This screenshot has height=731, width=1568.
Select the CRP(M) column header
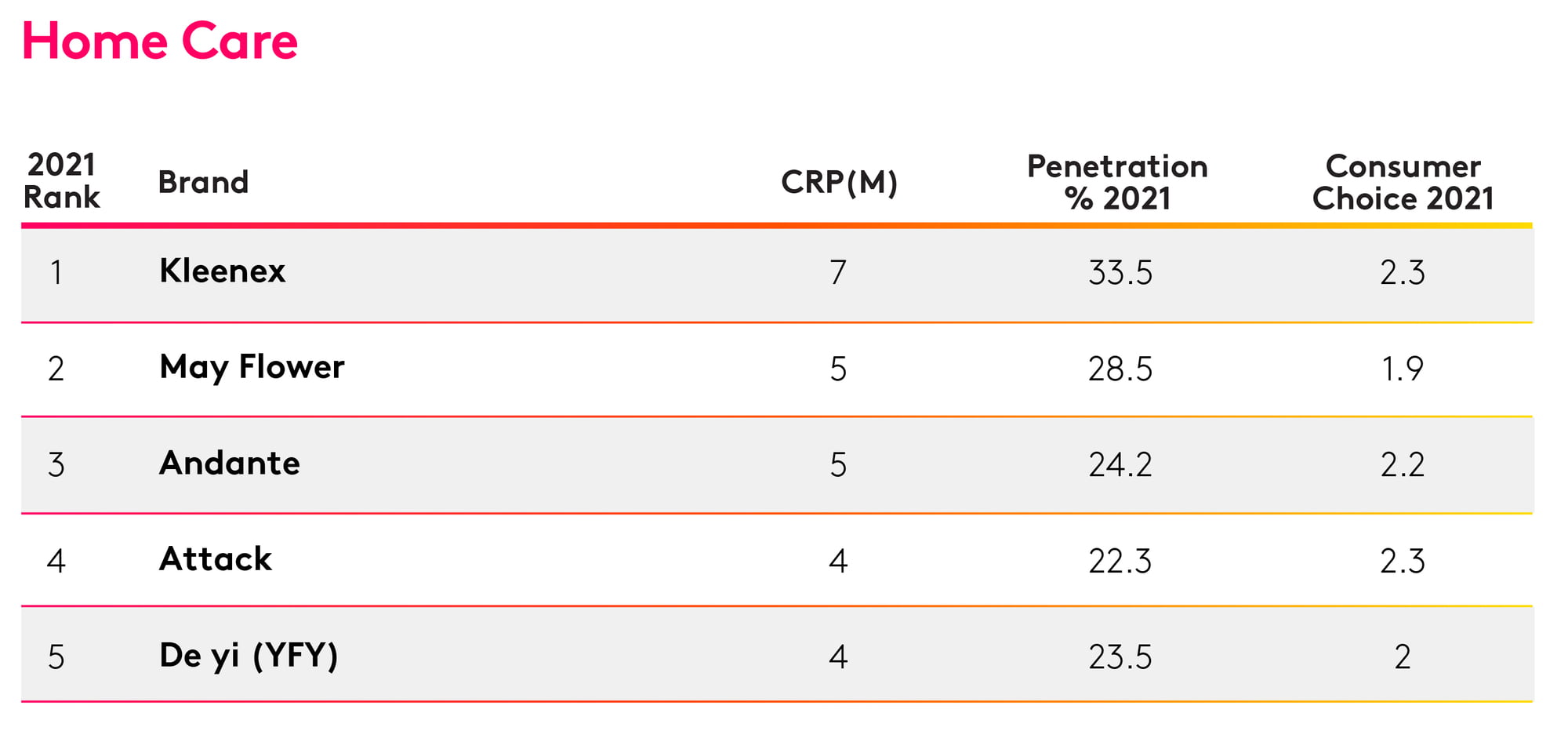pyautogui.click(x=839, y=182)
